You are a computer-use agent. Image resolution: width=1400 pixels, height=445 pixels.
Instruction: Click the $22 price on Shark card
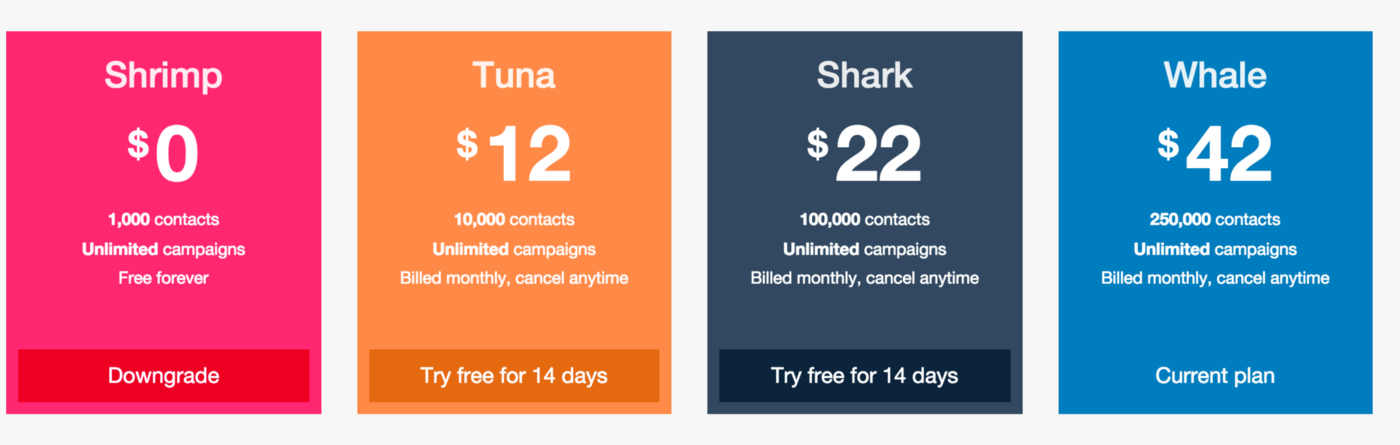pyautogui.click(x=864, y=154)
